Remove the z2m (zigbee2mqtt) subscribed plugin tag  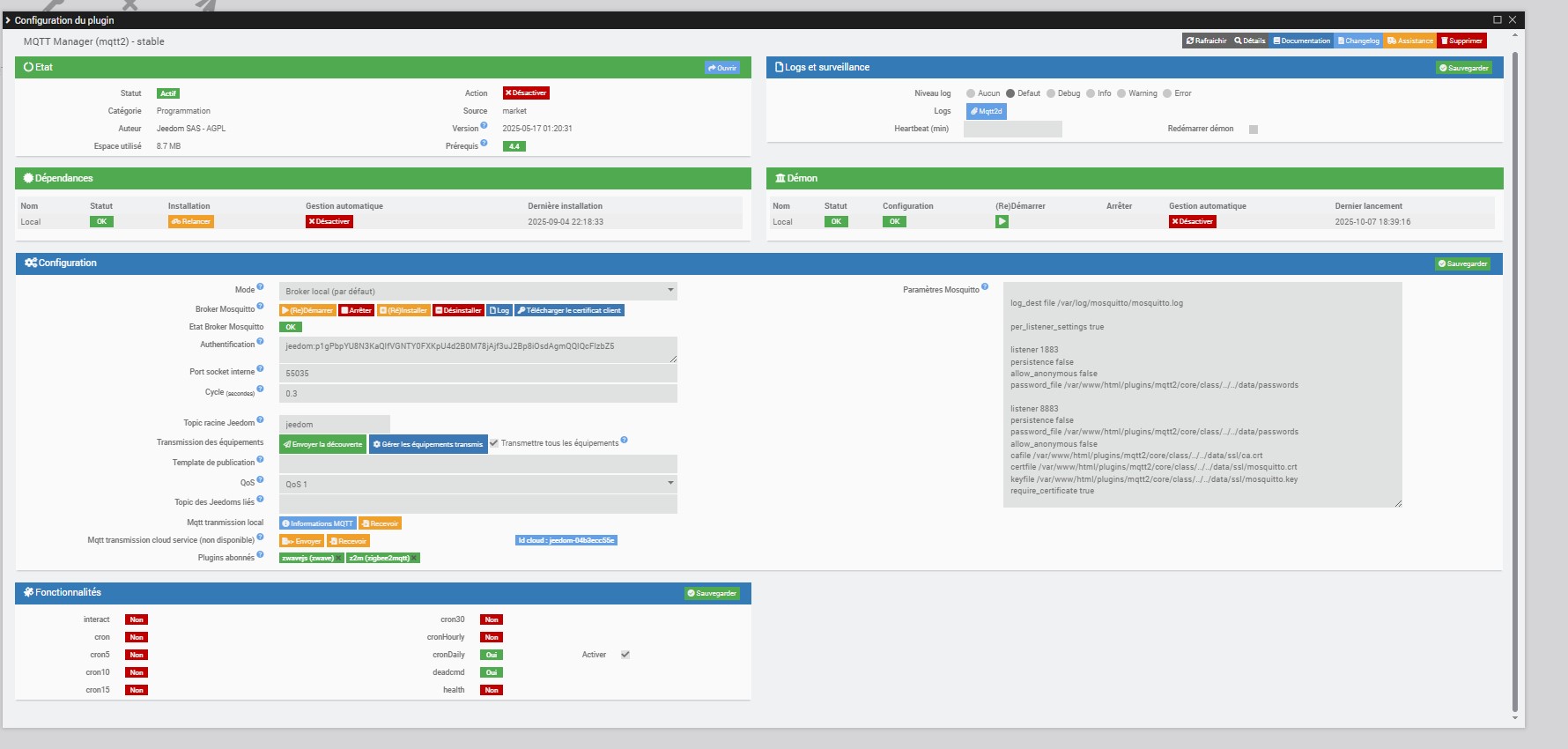click(414, 558)
